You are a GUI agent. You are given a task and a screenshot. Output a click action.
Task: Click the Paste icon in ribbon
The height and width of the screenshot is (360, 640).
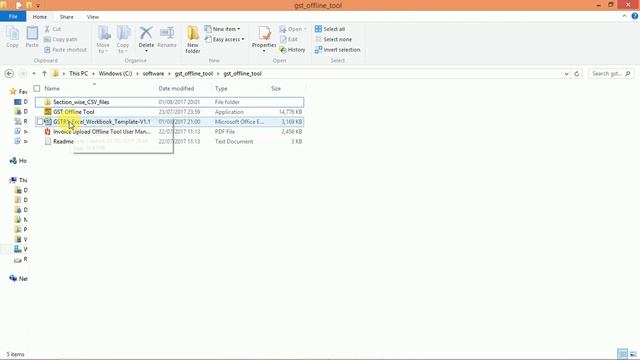click(x=32, y=37)
